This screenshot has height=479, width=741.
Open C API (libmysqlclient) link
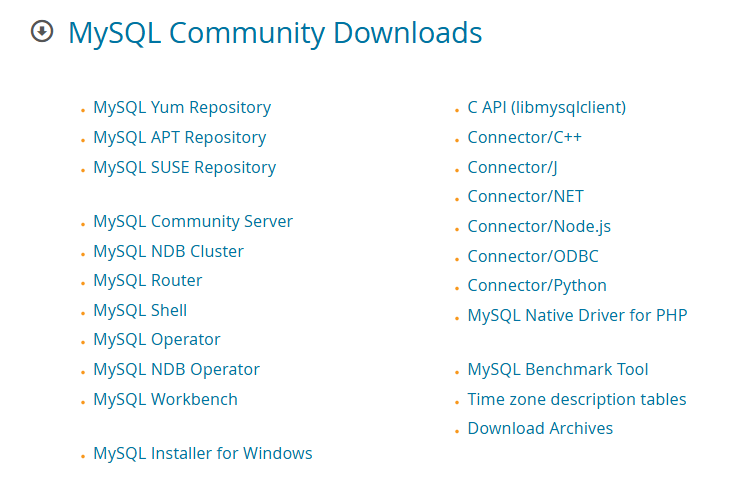point(546,108)
